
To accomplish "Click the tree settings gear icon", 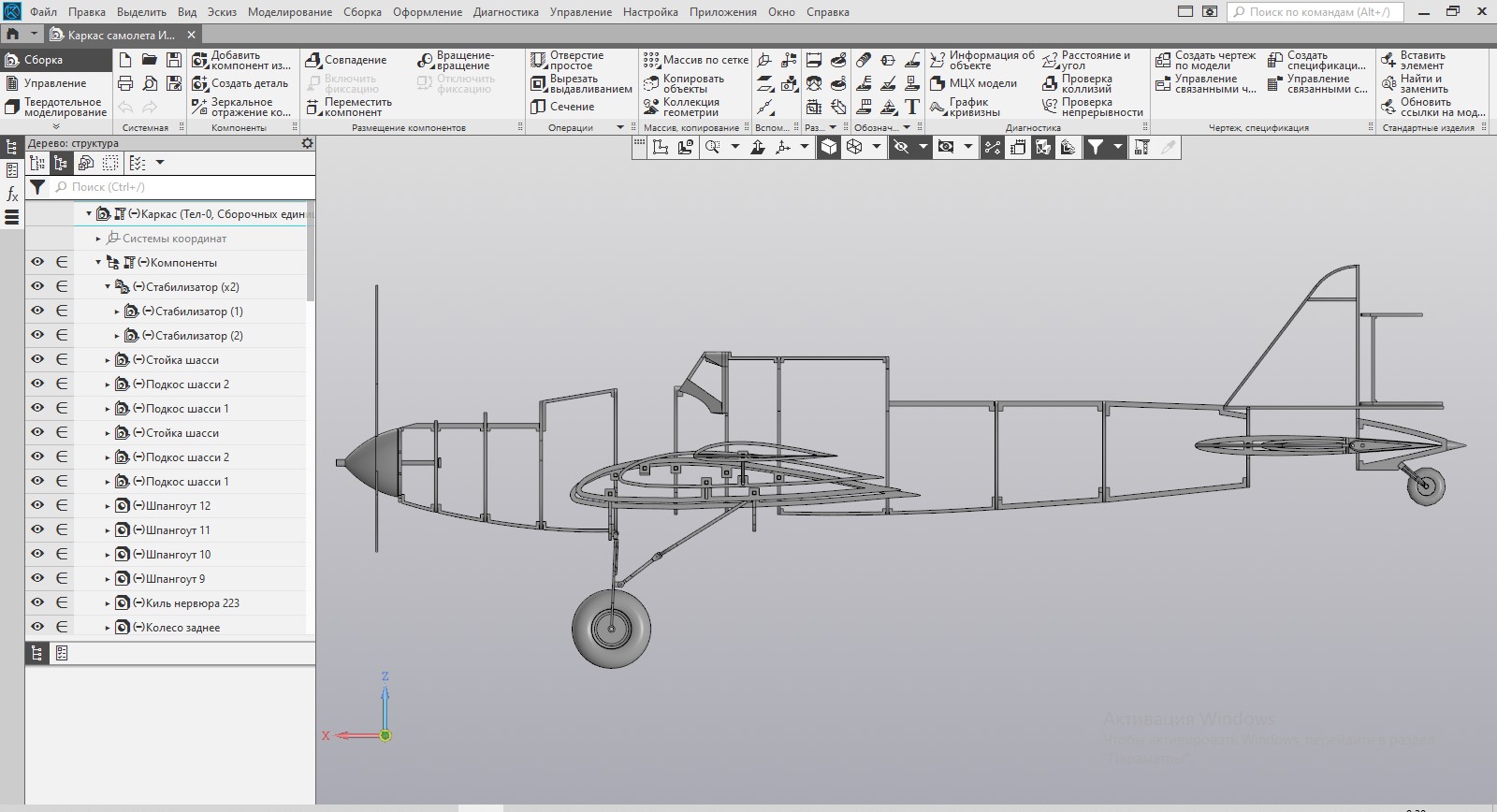I will (307, 143).
